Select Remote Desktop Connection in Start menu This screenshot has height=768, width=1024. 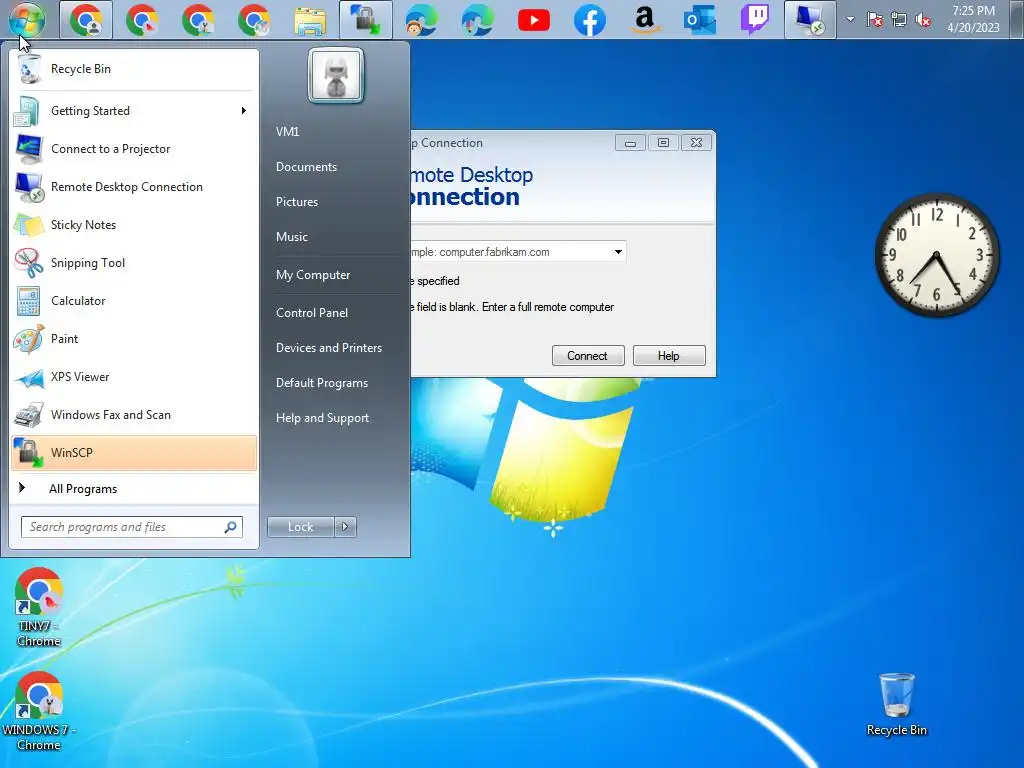click(x=134, y=187)
